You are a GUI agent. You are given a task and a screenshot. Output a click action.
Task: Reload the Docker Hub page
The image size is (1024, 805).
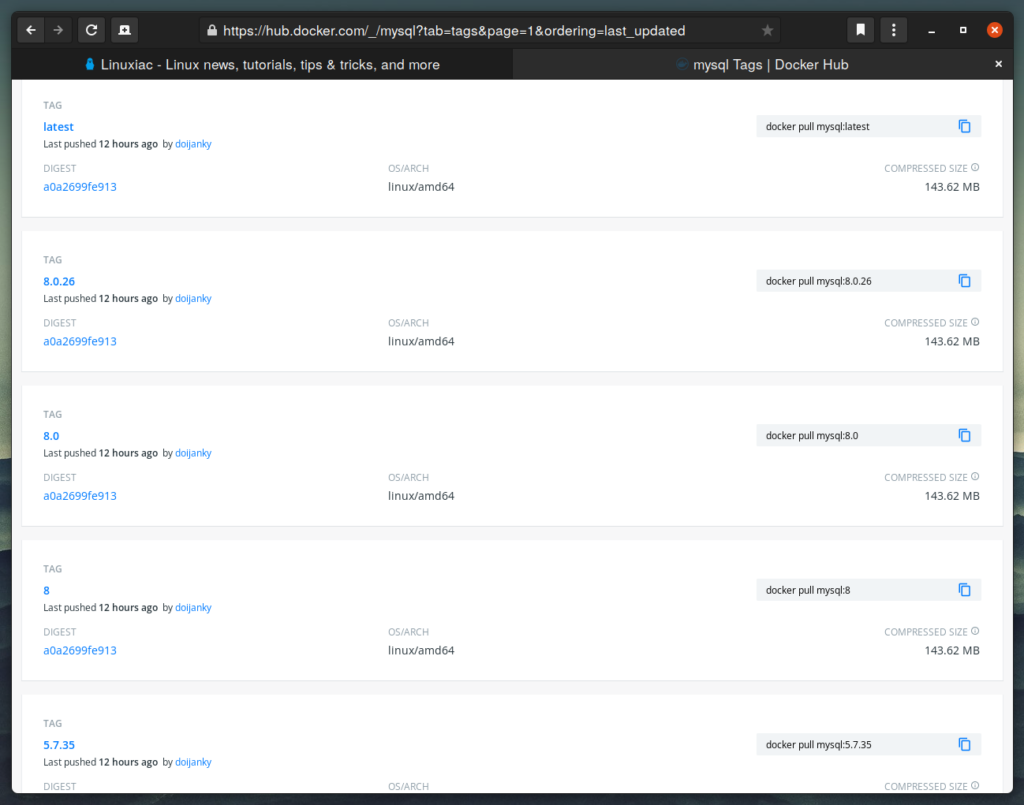91,30
